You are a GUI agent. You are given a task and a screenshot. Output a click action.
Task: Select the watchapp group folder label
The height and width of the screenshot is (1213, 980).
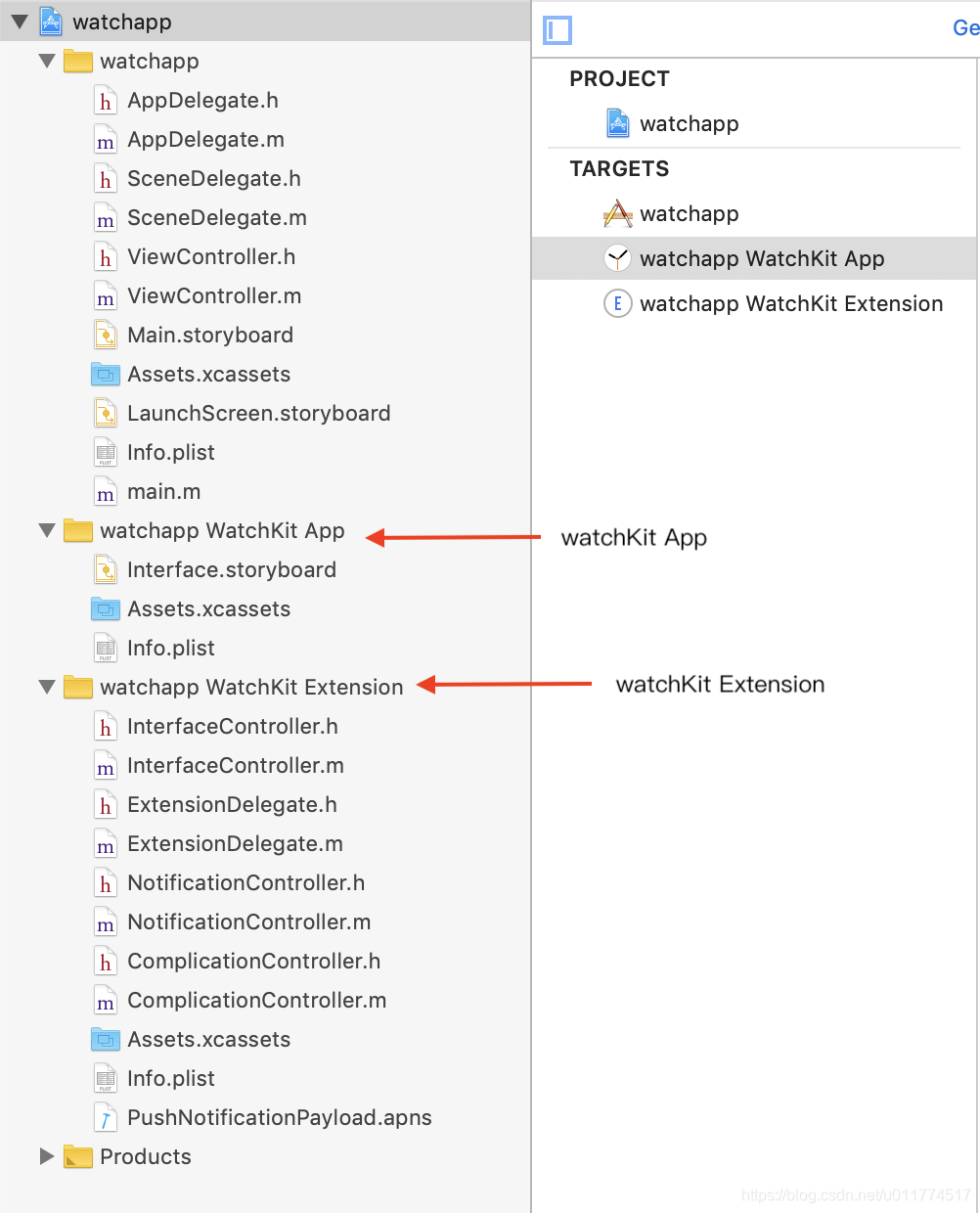150,61
